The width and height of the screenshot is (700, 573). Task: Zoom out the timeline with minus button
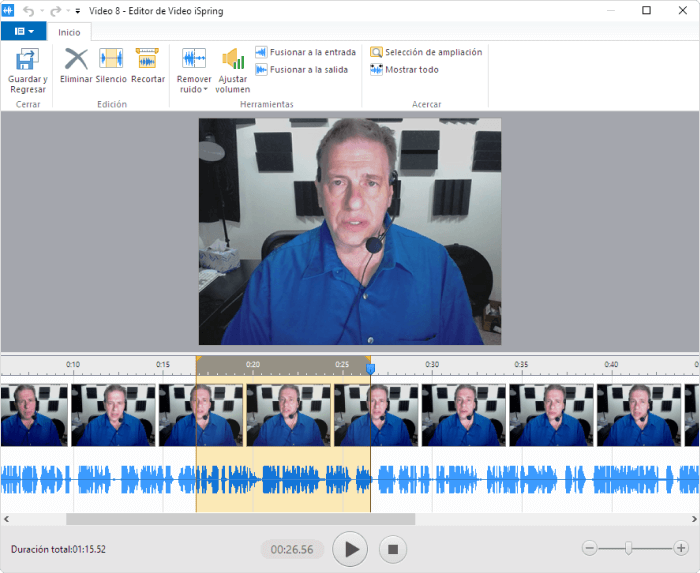[589, 548]
